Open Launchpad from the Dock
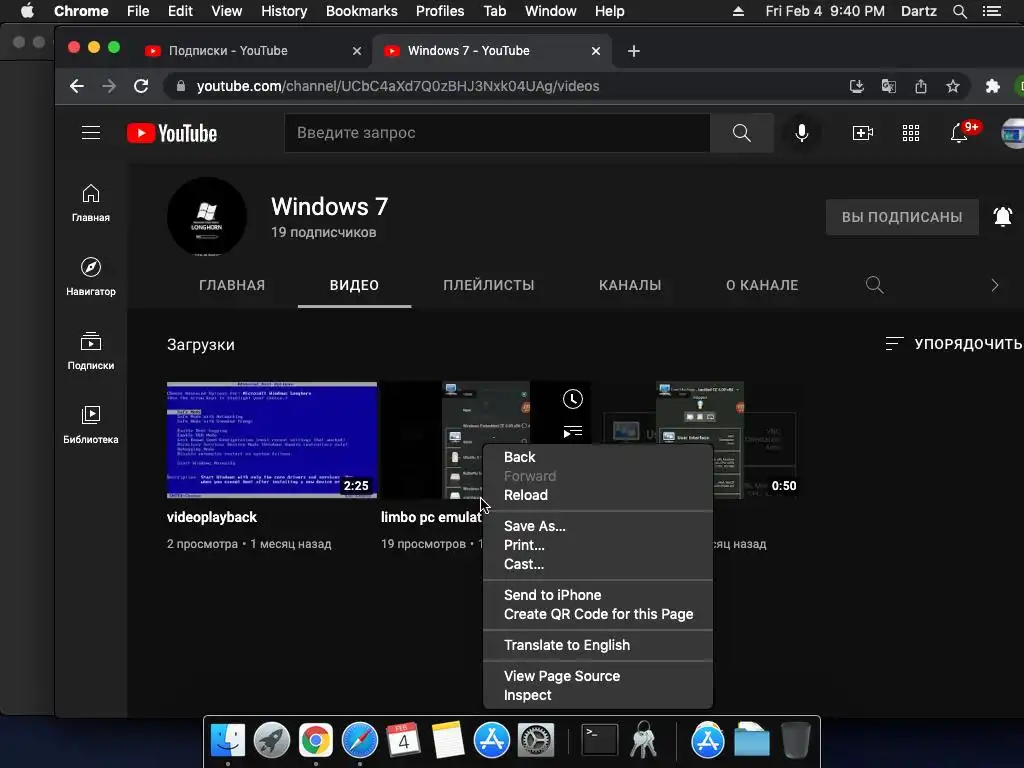This screenshot has width=1024, height=768. [272, 741]
